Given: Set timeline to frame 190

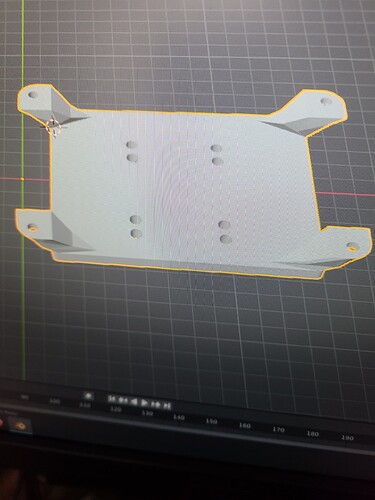Looking at the screenshot, I should (x=347, y=438).
